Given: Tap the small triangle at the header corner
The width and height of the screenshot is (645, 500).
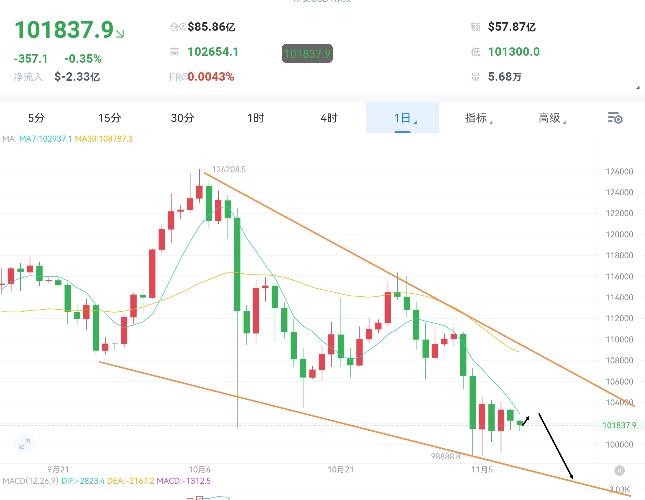Looking at the screenshot, I should (x=638, y=88).
